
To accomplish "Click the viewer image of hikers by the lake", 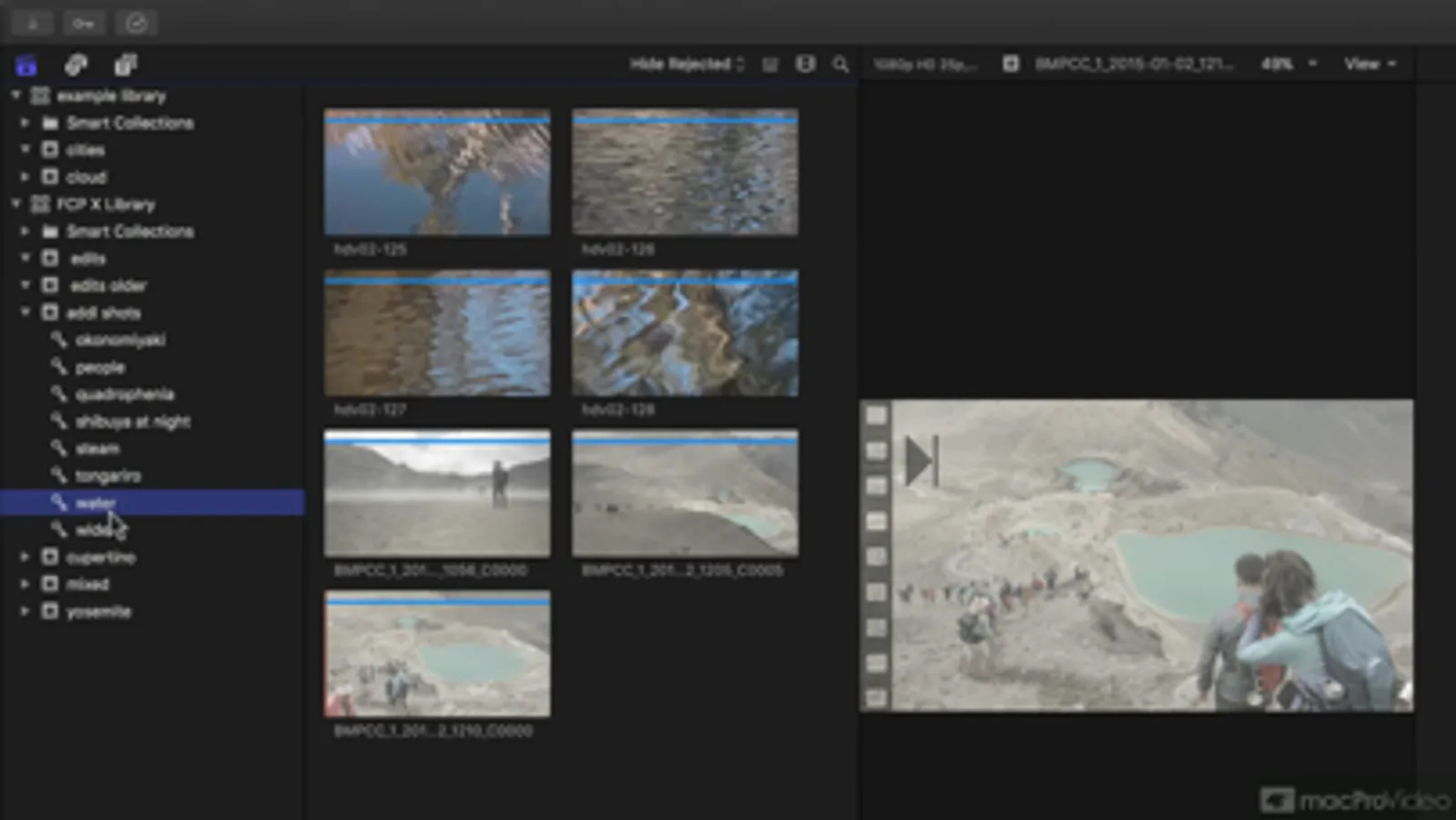I will 1137,556.
